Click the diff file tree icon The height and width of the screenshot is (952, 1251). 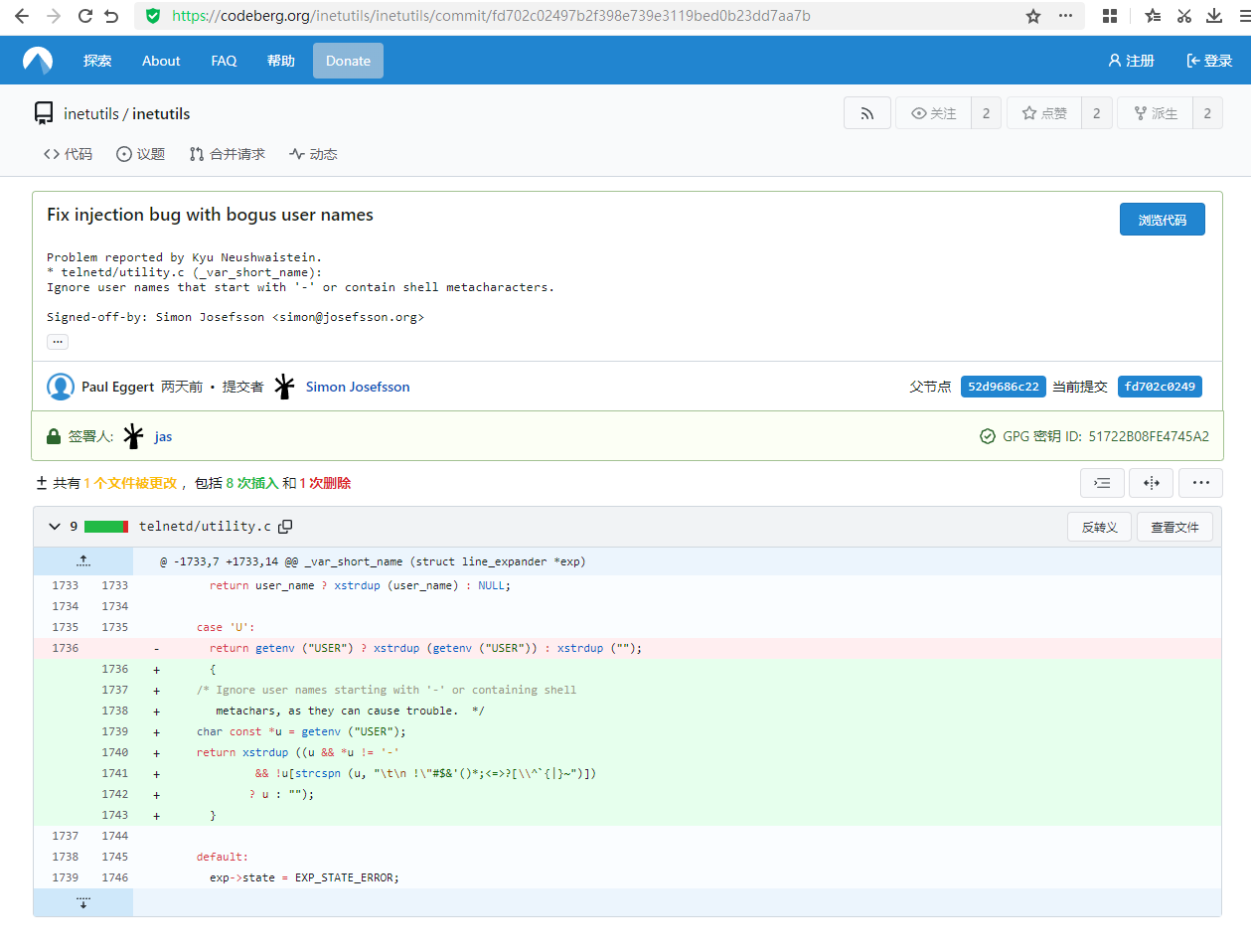click(x=1102, y=483)
